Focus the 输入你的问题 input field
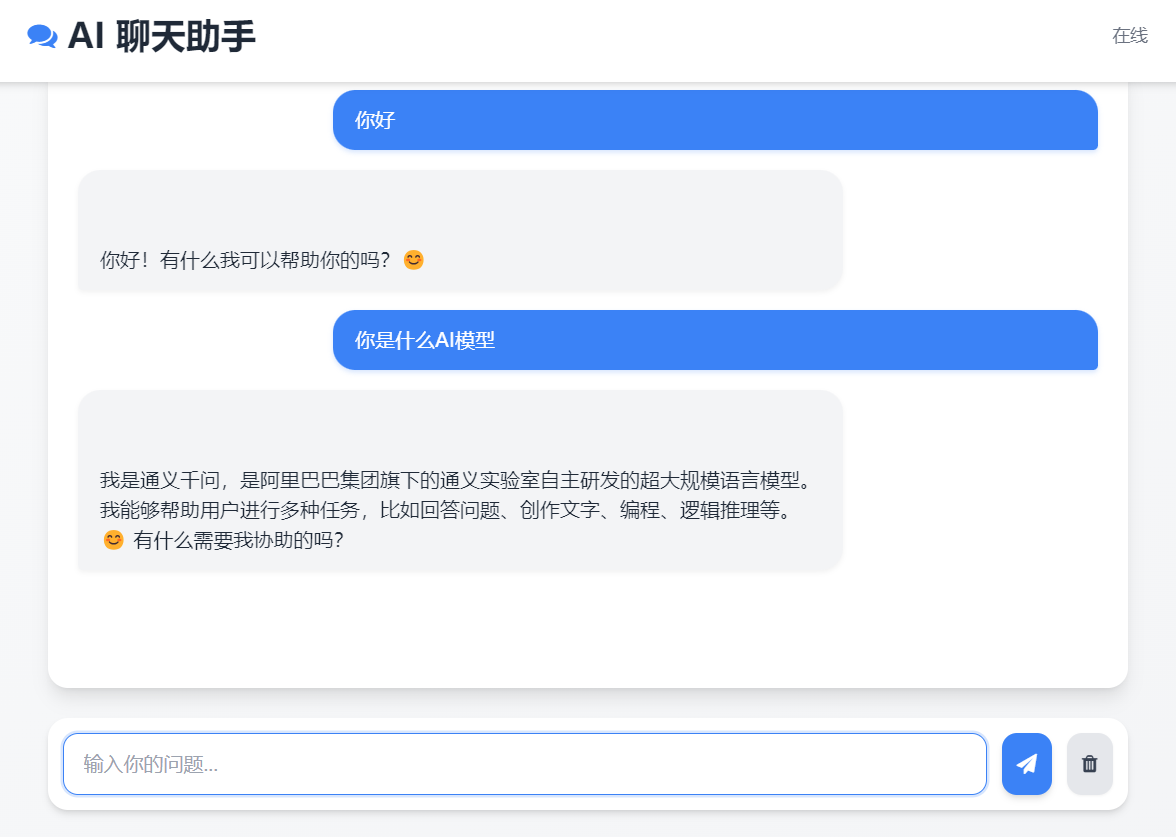 tap(524, 764)
